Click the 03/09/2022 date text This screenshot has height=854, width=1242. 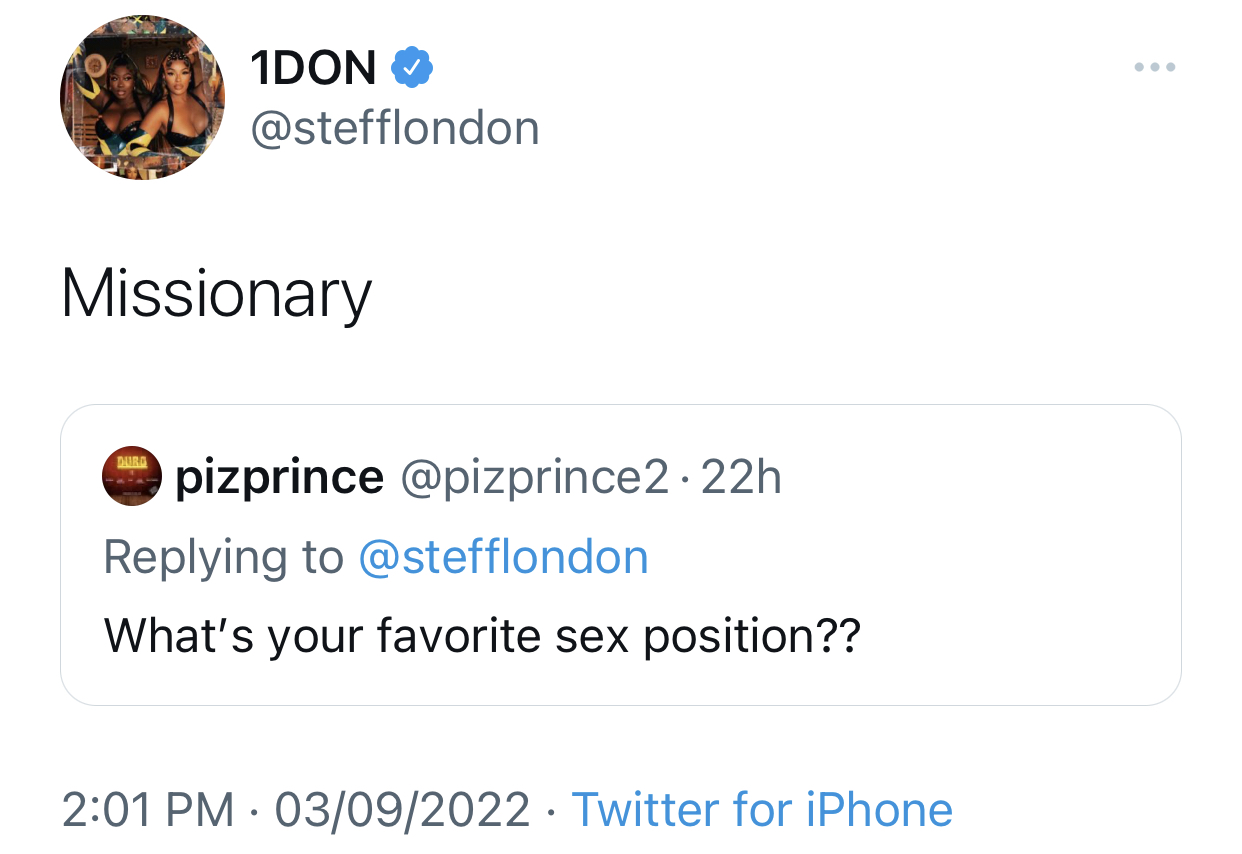(x=402, y=809)
